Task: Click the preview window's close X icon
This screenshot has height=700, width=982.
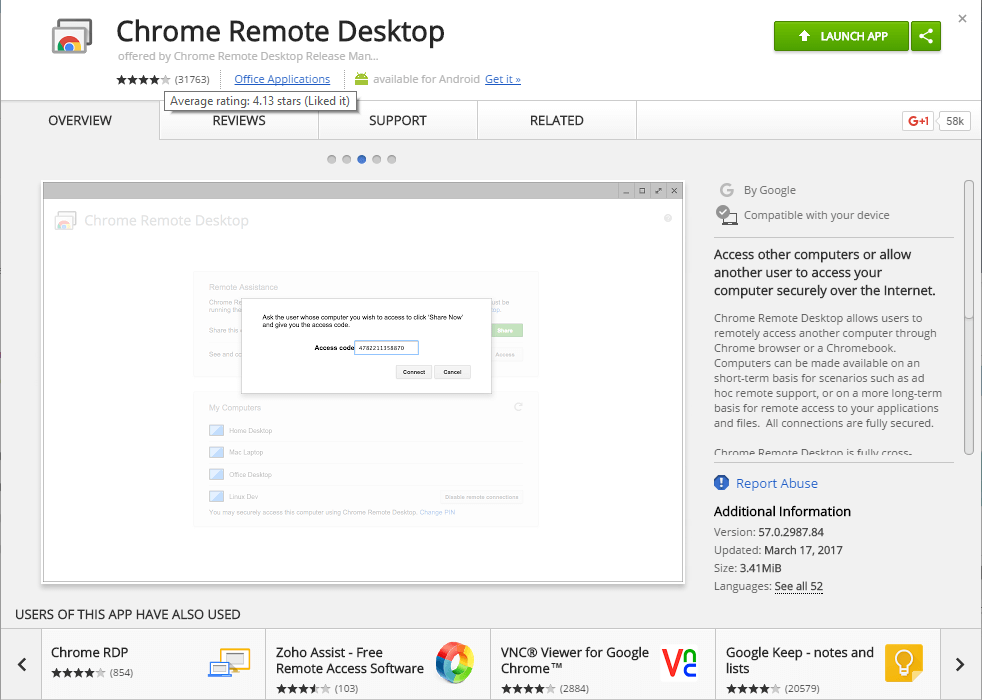Action: [x=674, y=190]
